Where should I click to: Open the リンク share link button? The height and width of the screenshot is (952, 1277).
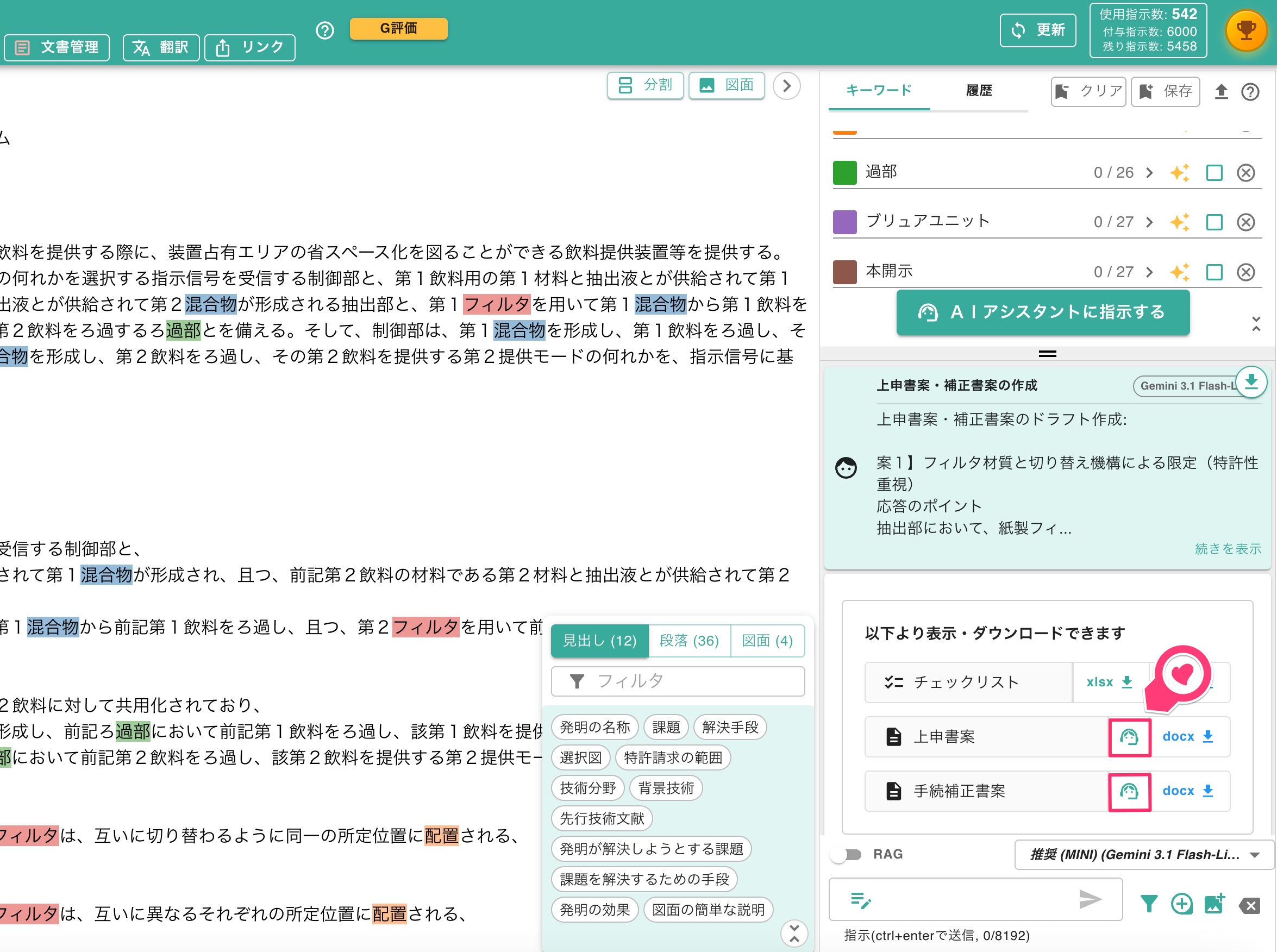249,47
